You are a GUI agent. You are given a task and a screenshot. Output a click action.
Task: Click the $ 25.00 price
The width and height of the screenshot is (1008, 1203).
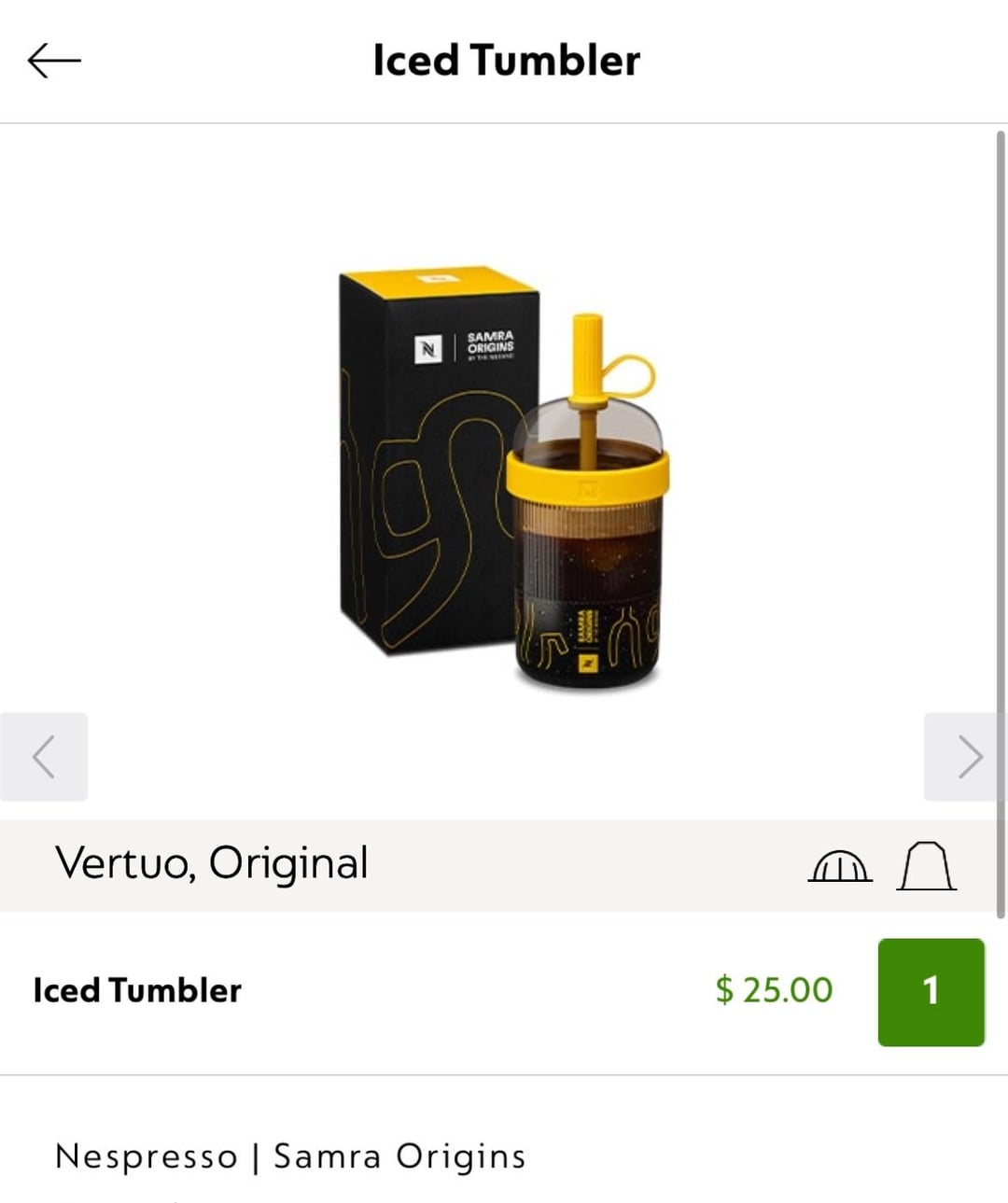[x=774, y=990]
